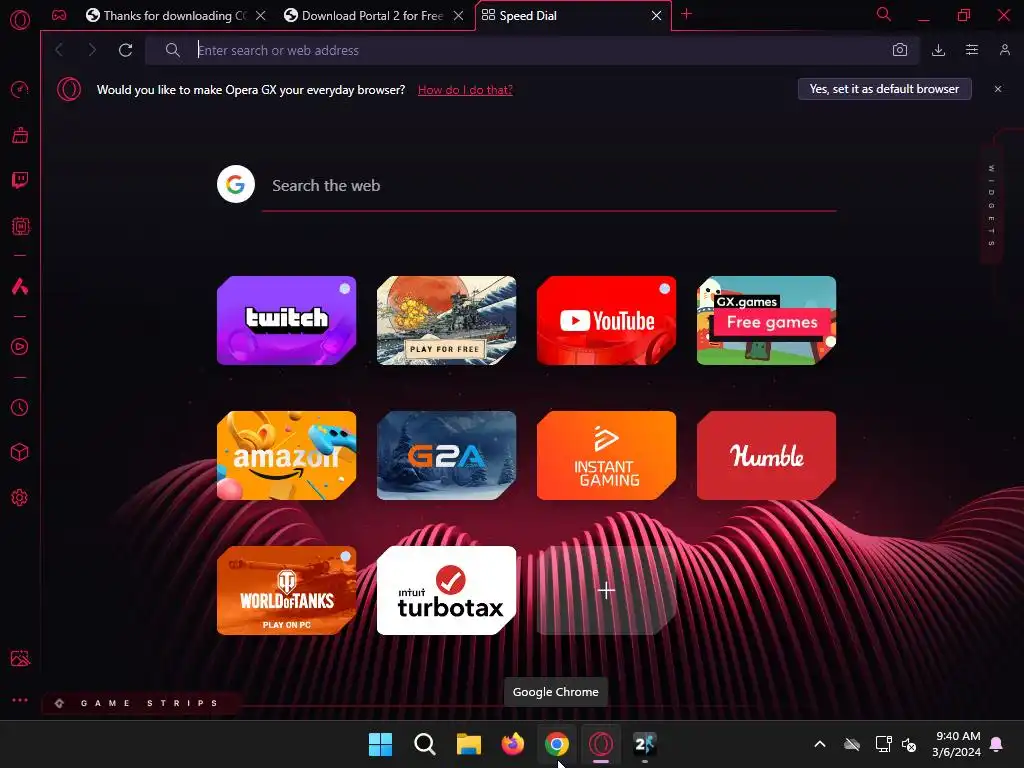Image resolution: width=1024 pixels, height=768 pixels.
Task: Open sidebar three-dots setup menu
Action: tap(20, 700)
